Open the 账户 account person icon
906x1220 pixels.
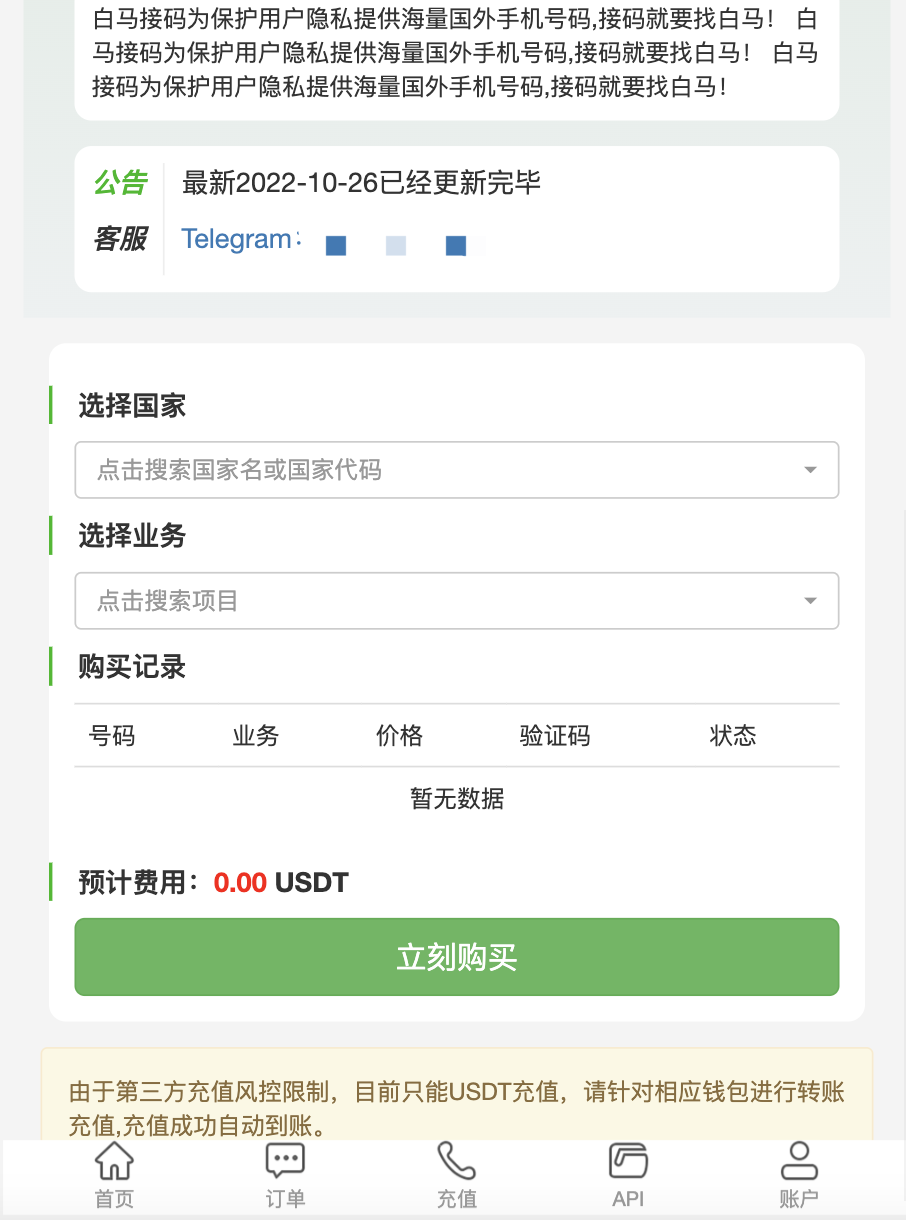point(799,1162)
